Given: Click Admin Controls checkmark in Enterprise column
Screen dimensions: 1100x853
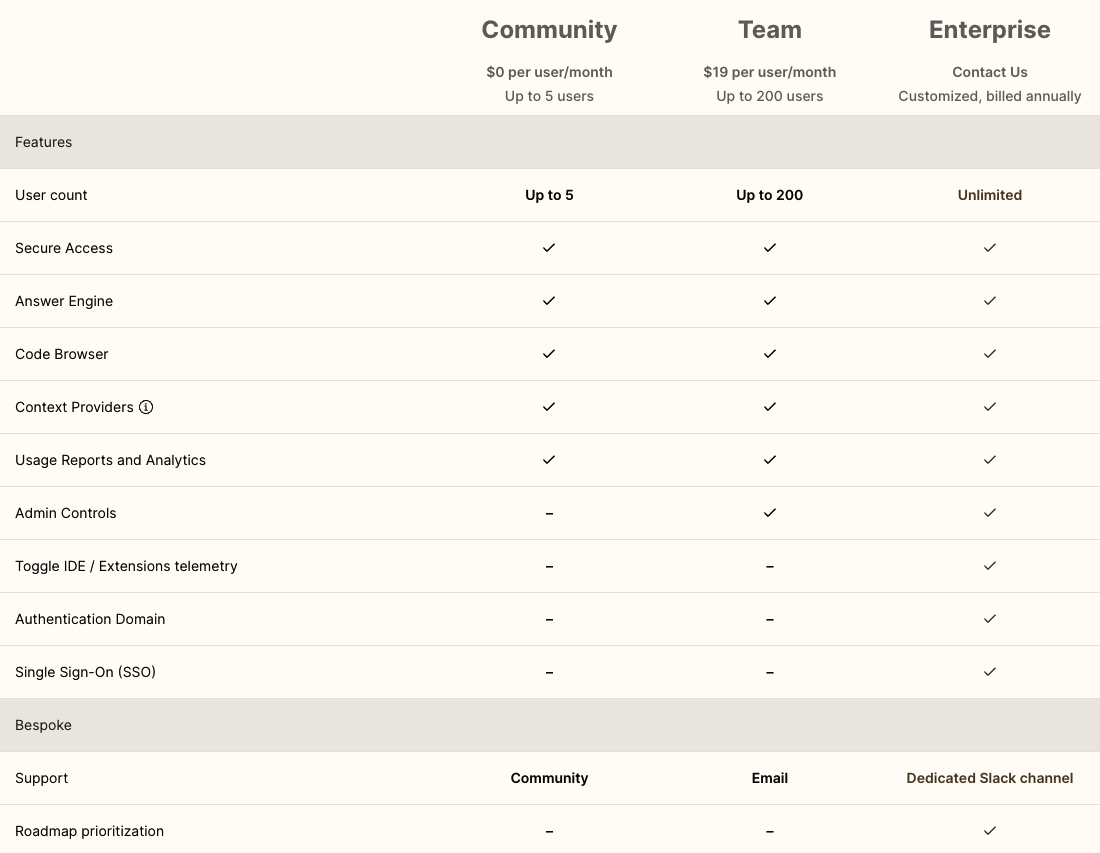Looking at the screenshot, I should pos(990,513).
